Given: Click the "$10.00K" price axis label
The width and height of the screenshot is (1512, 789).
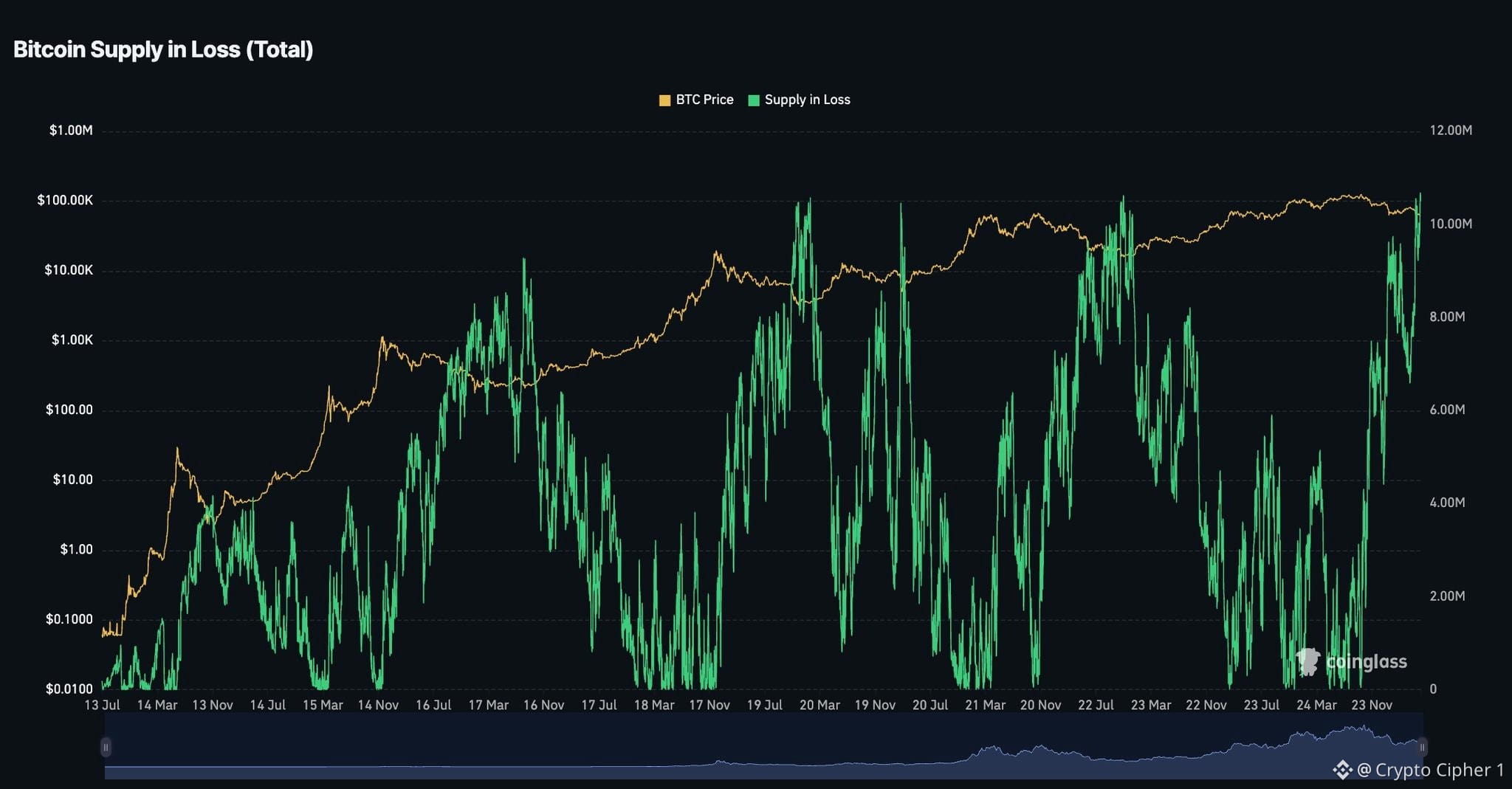Looking at the screenshot, I should pyautogui.click(x=69, y=270).
